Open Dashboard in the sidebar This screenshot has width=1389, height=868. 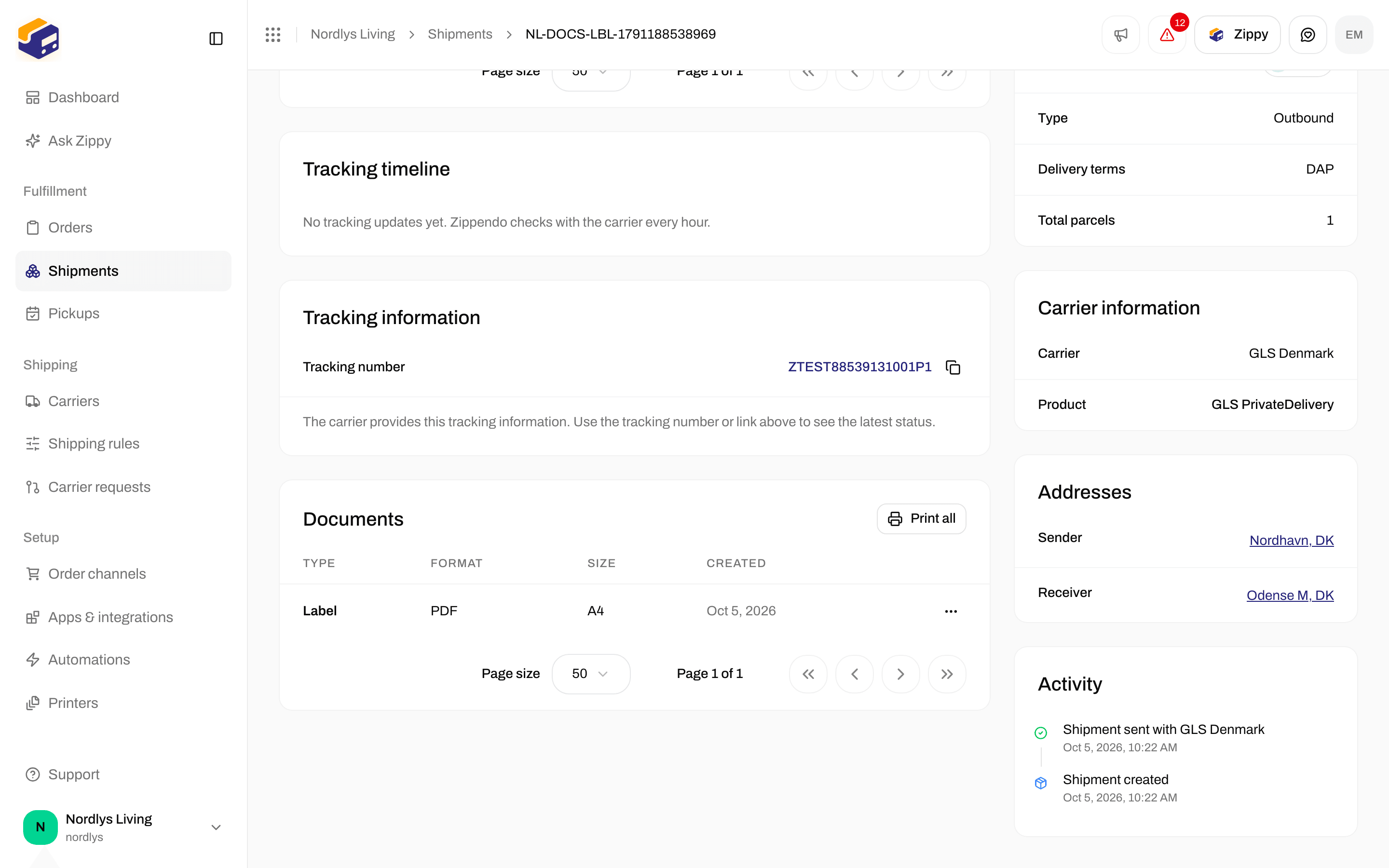123,97
